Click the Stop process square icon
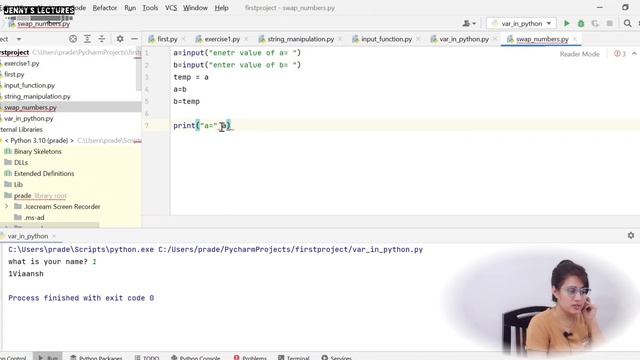 [609, 24]
